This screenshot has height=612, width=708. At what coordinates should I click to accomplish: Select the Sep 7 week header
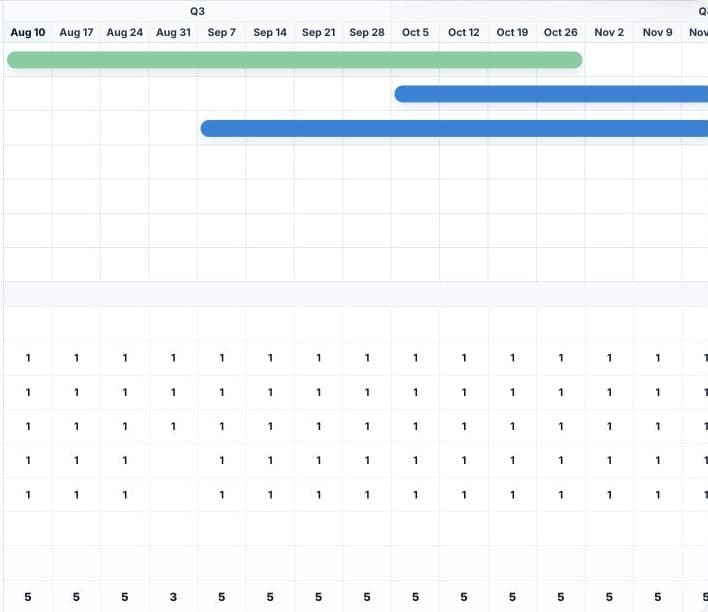(222, 33)
